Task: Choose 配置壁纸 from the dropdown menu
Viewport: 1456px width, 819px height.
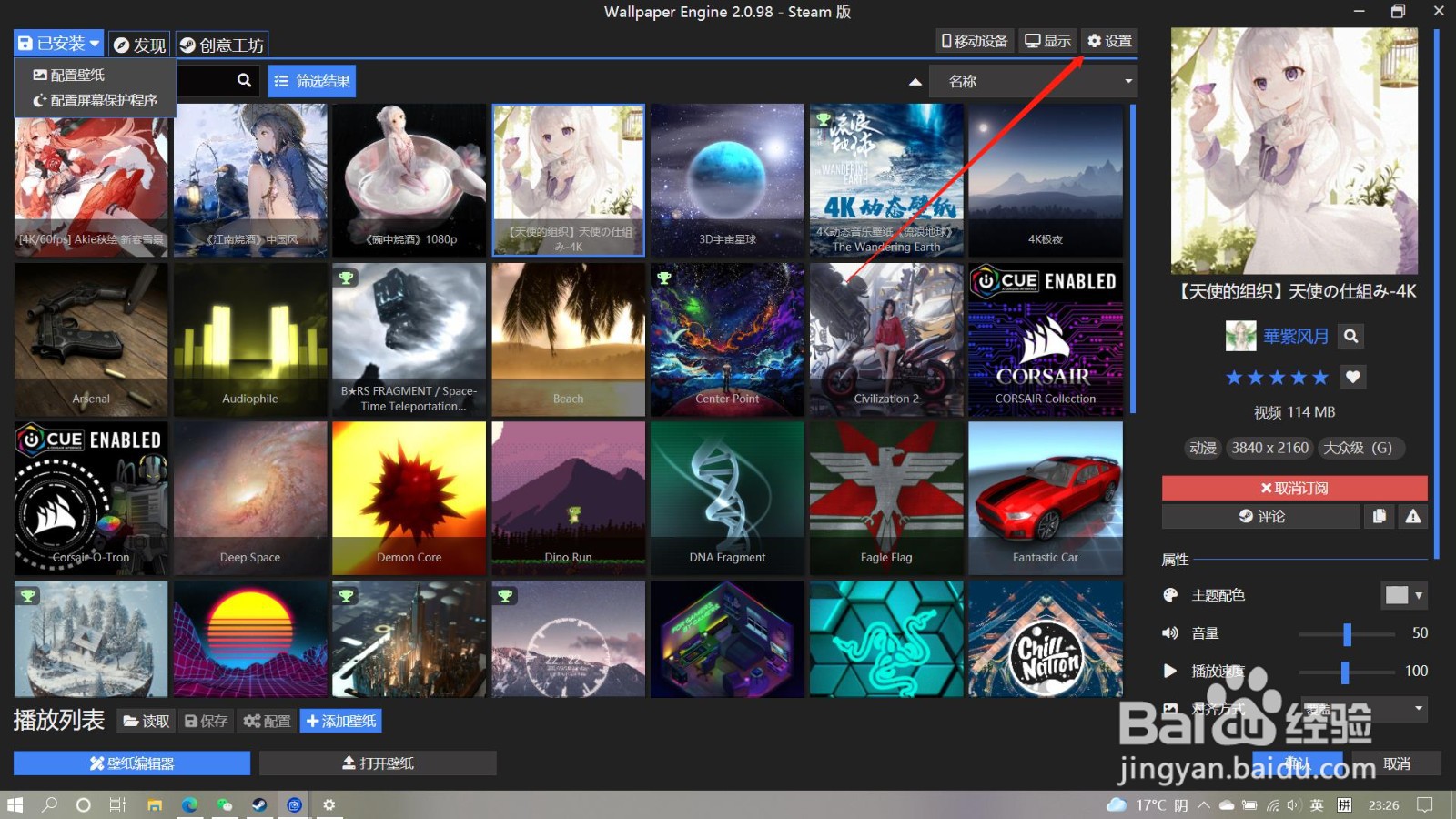Action: 69,75
